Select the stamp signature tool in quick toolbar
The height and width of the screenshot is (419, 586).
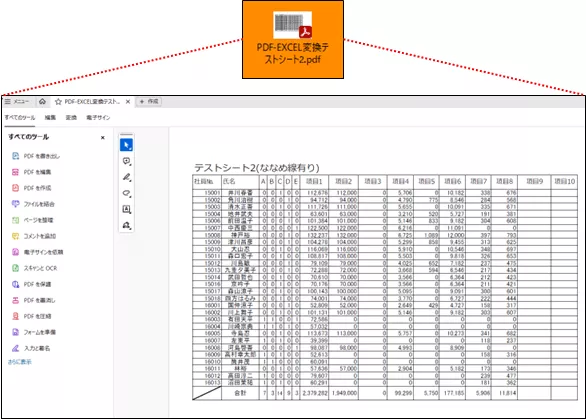[x=126, y=225]
